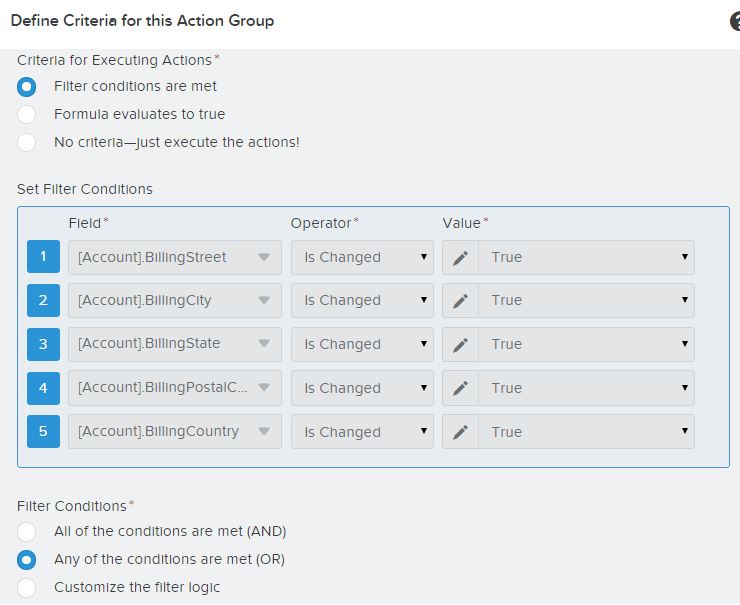Select 'Filter conditions are met' radio button
Screen dimensions: 740x605
pyautogui.click(x=27, y=86)
